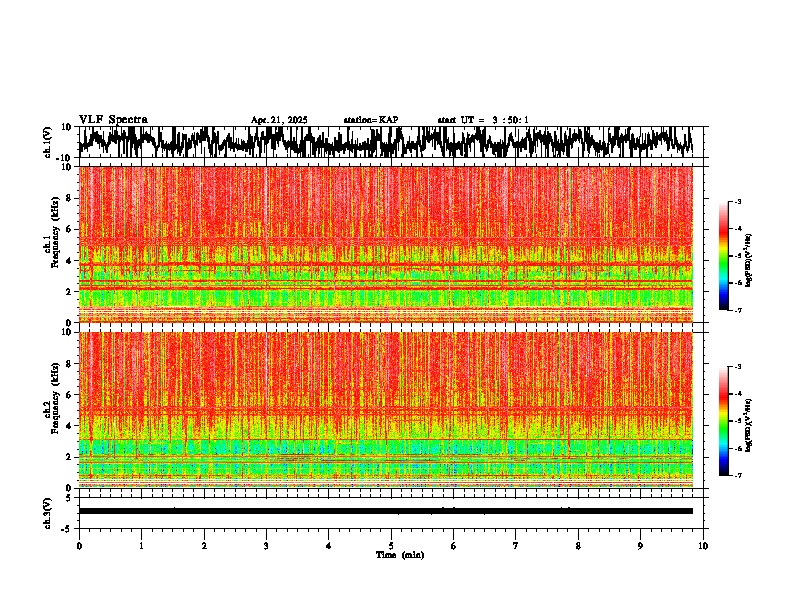Click the time axis tick label "7"

point(516,546)
